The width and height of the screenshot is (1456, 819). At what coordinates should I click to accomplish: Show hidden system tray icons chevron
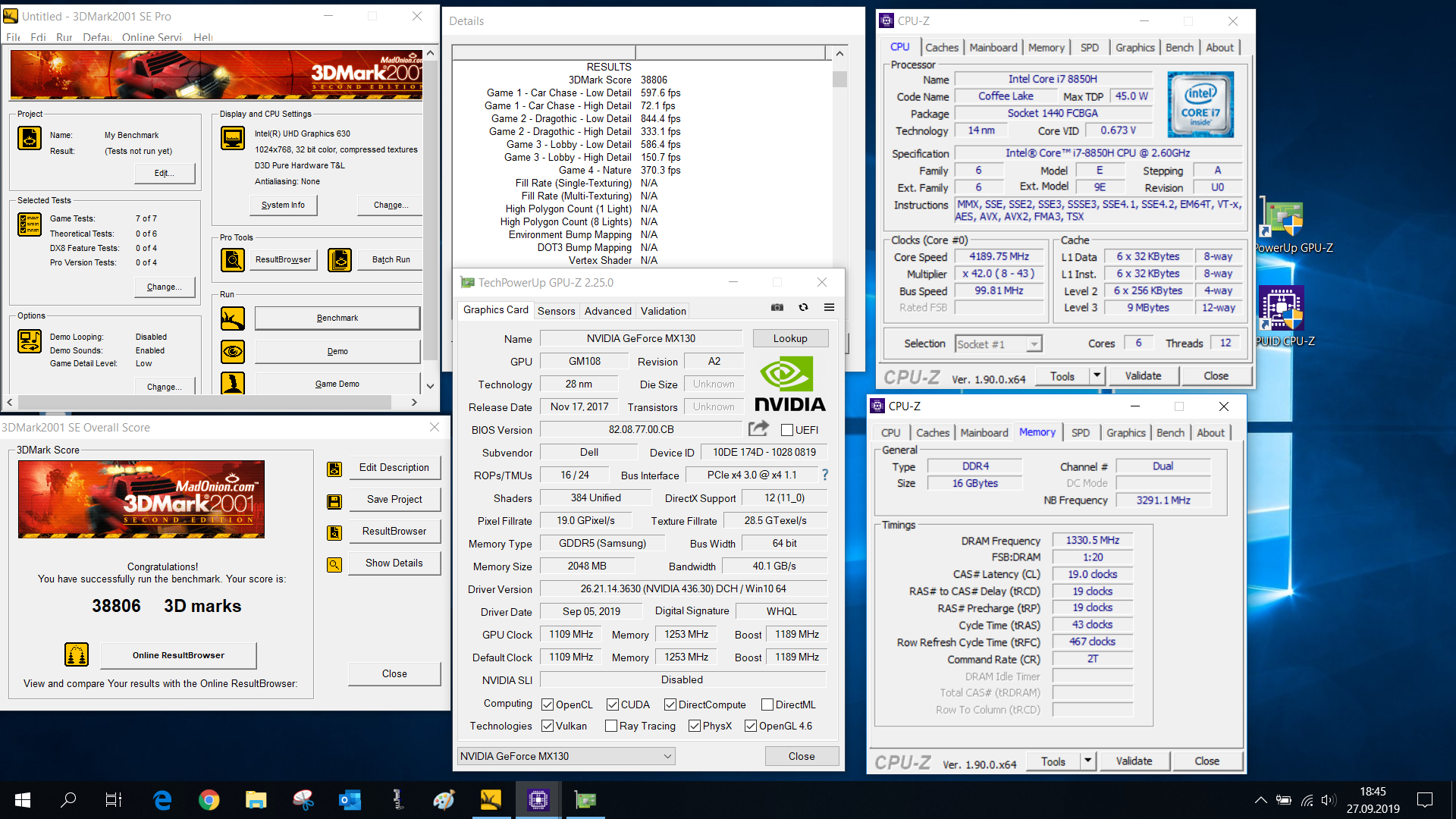click(1260, 799)
